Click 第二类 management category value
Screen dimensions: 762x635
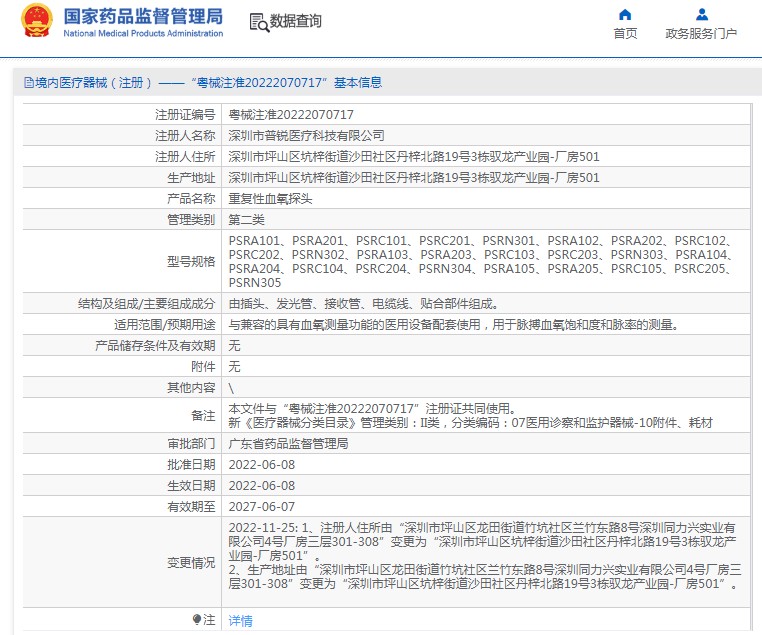tap(246, 220)
